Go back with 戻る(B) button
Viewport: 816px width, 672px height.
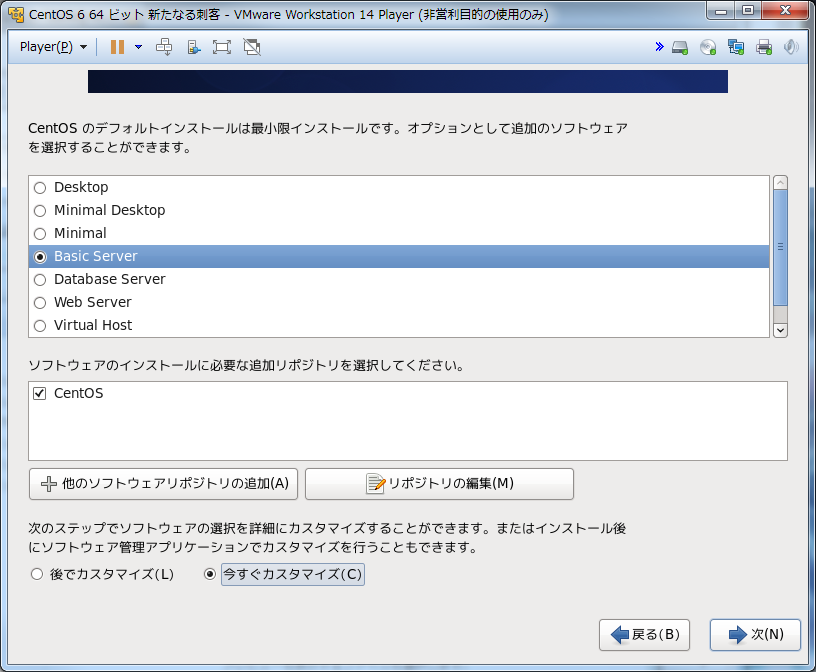(644, 635)
